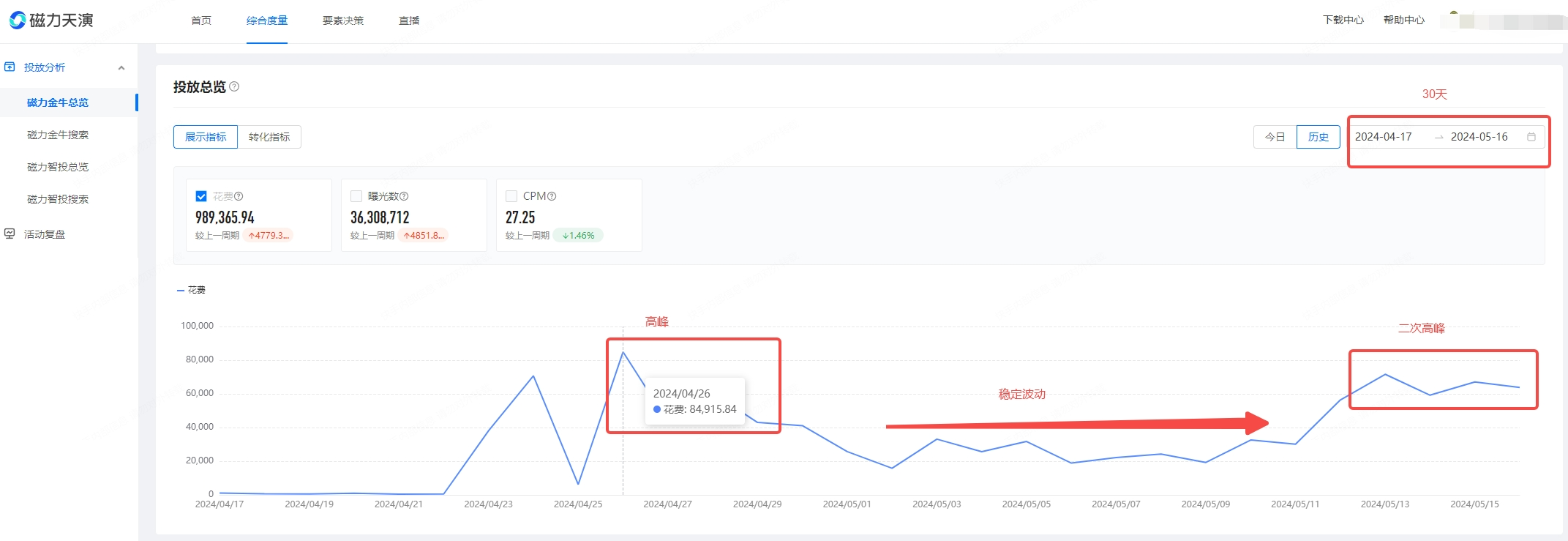Open 磁力金牛搜索 in the sidebar

pyautogui.click(x=58, y=135)
